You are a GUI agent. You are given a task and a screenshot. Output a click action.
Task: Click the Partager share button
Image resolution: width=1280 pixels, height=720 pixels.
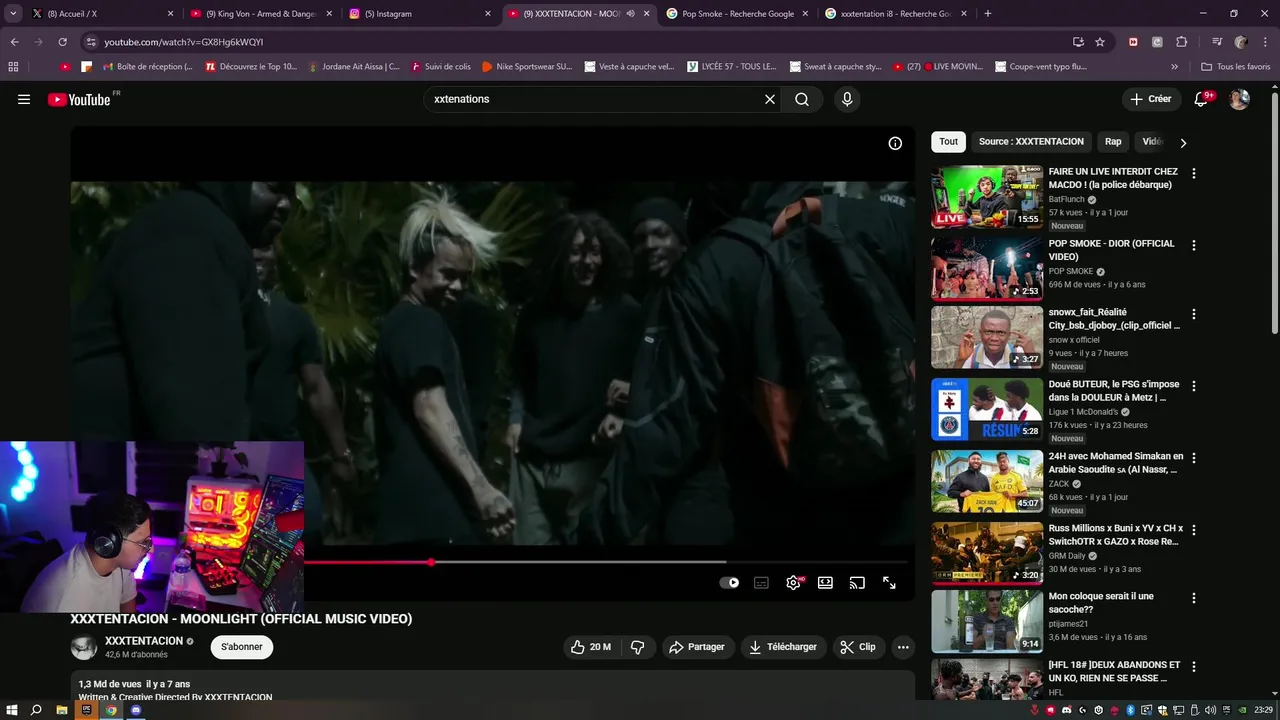click(697, 647)
